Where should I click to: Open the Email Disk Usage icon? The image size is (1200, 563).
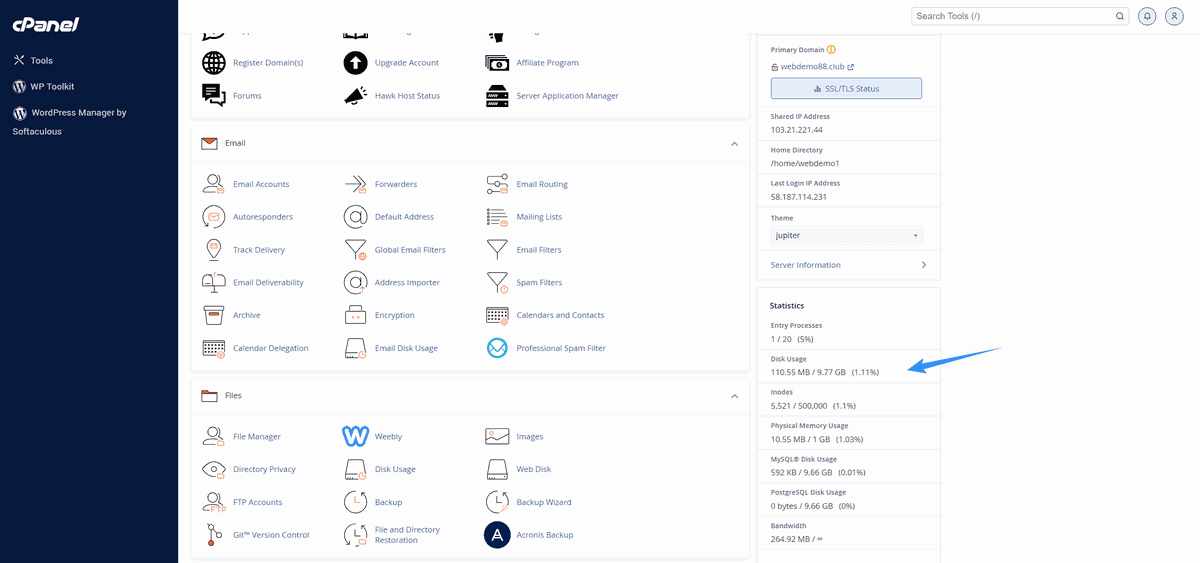[355, 348]
